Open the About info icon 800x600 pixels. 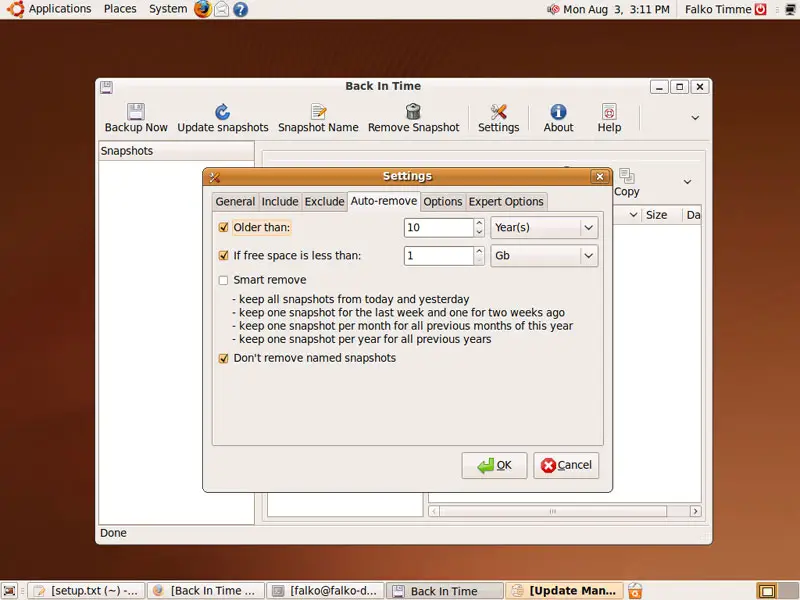(x=558, y=111)
